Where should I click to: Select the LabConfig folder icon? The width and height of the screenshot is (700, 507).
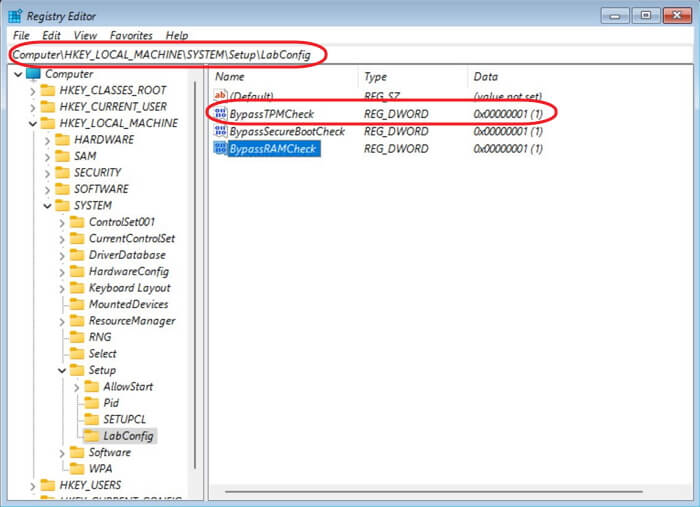point(92,436)
